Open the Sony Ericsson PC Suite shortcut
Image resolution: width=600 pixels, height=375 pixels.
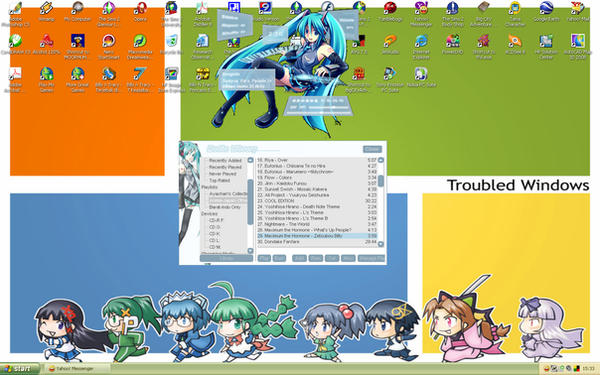pyautogui.click(x=390, y=80)
